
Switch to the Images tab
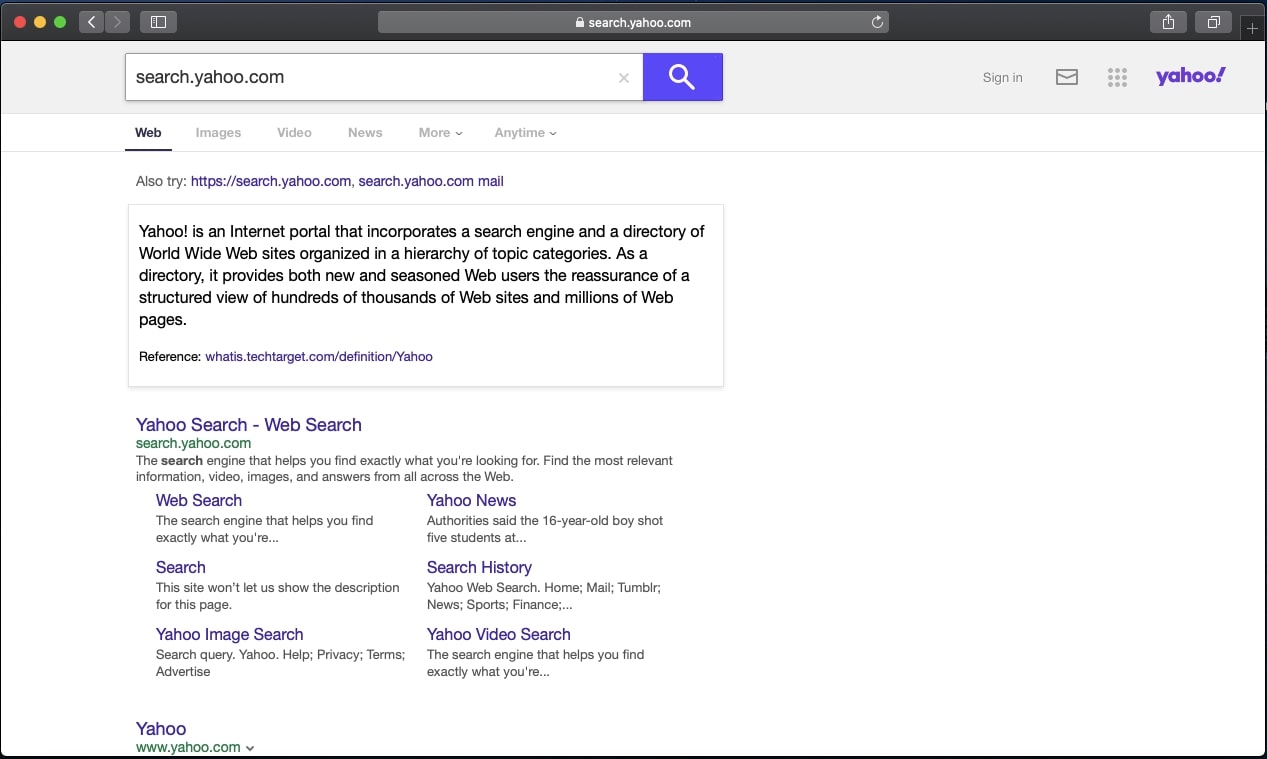218,132
